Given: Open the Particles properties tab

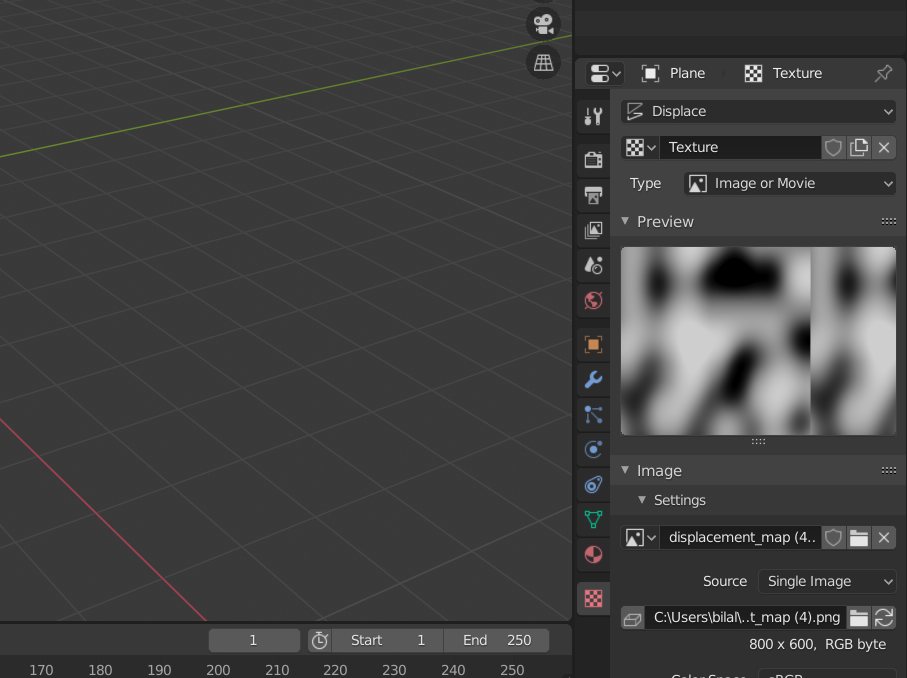Looking at the screenshot, I should pyautogui.click(x=593, y=414).
